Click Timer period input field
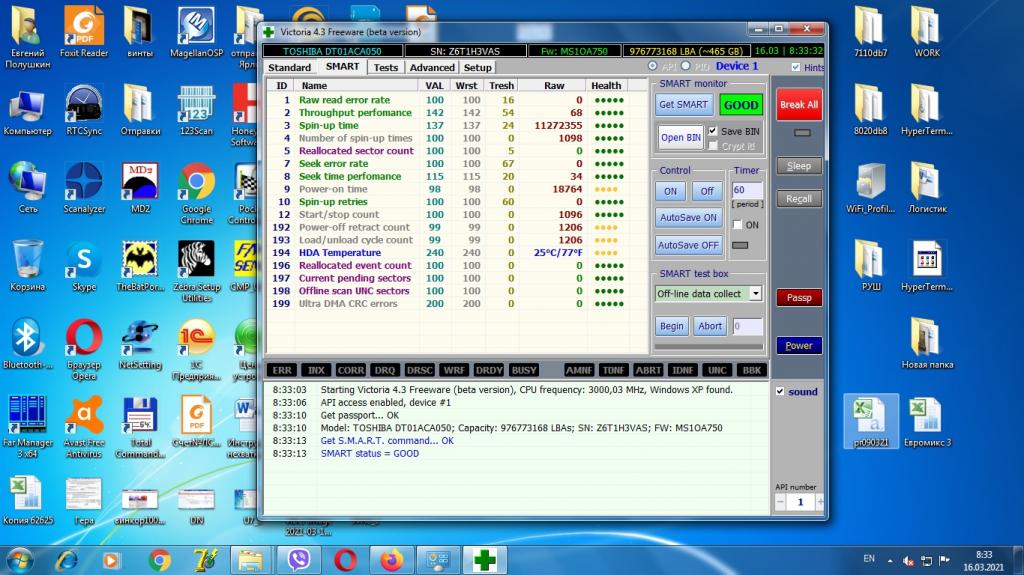 [x=747, y=190]
